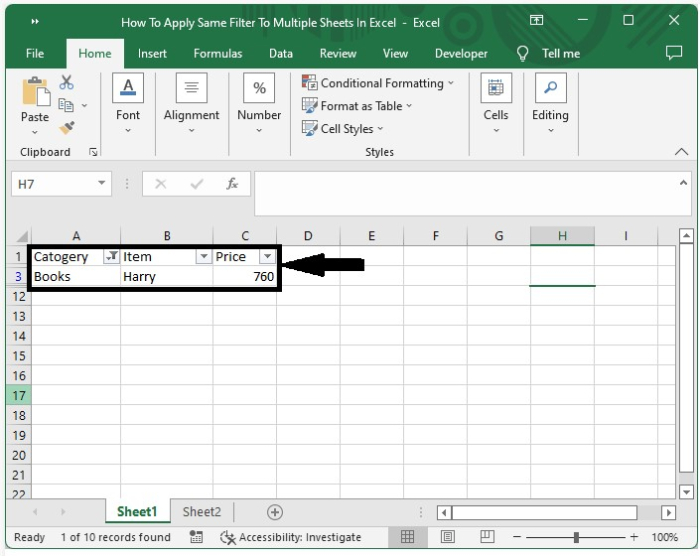Open the File menu
Screen dimensions: 700x556
click(35, 54)
